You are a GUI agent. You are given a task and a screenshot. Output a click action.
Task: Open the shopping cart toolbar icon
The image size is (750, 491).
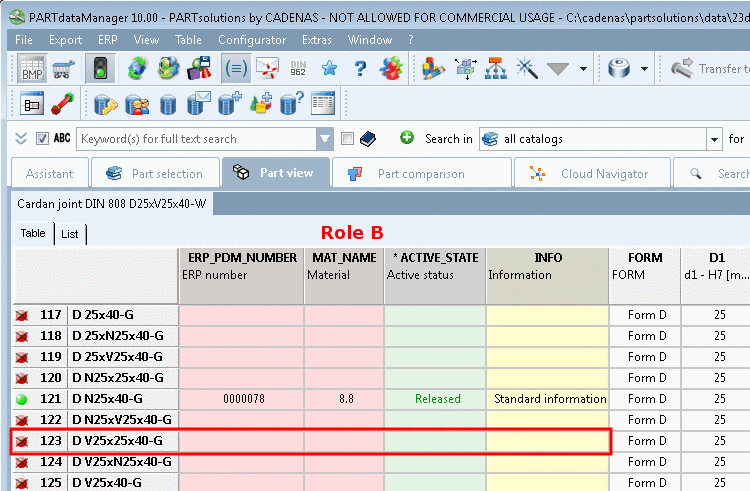[x=64, y=69]
